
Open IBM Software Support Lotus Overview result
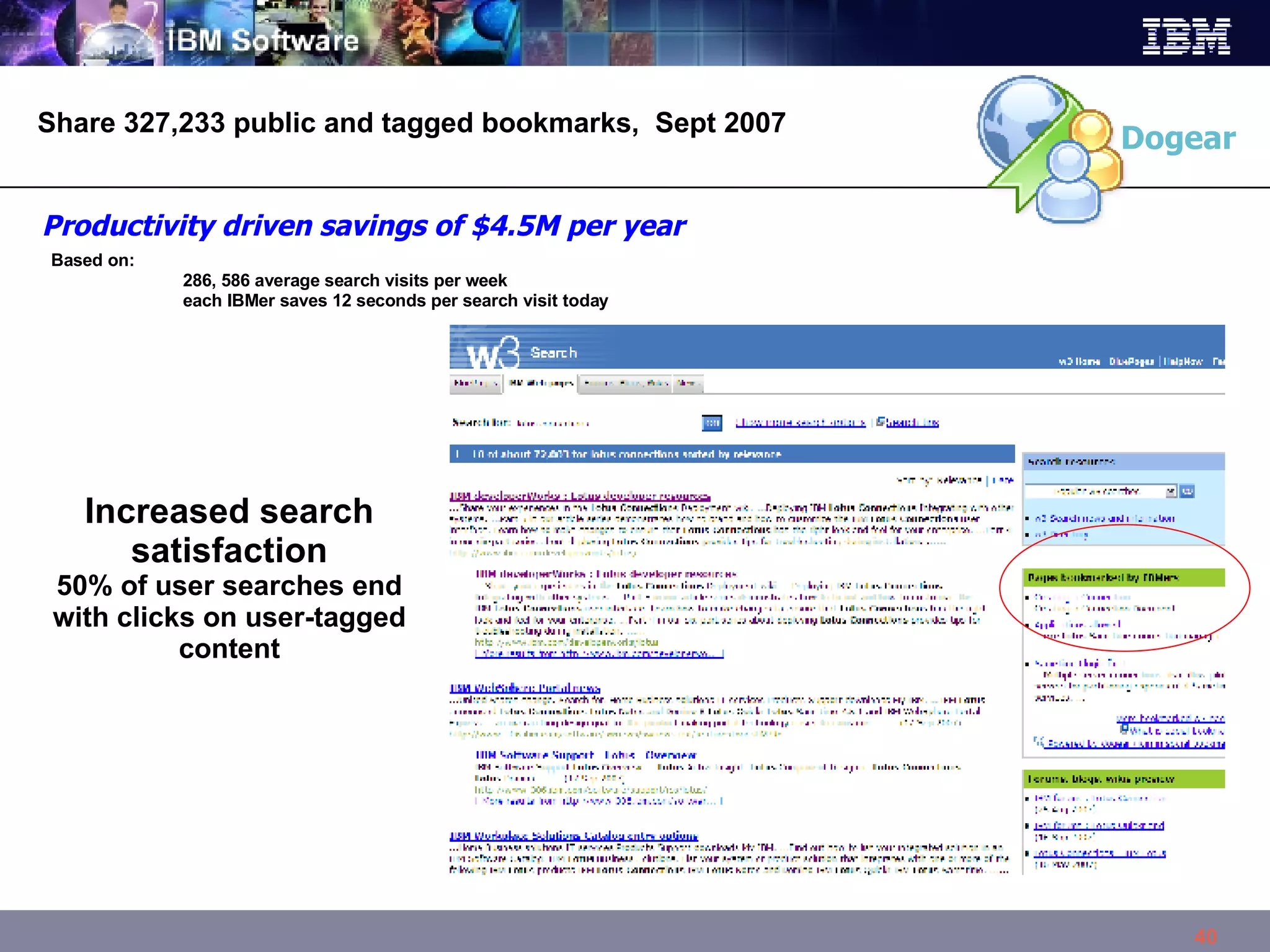(585, 755)
